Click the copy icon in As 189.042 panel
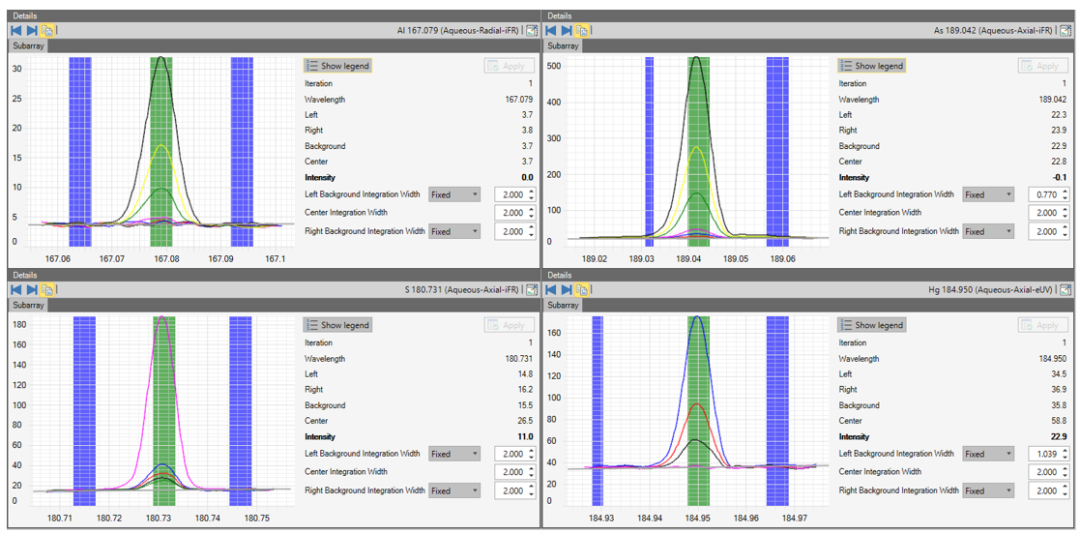The height and width of the screenshot is (534, 1080). 581,31
